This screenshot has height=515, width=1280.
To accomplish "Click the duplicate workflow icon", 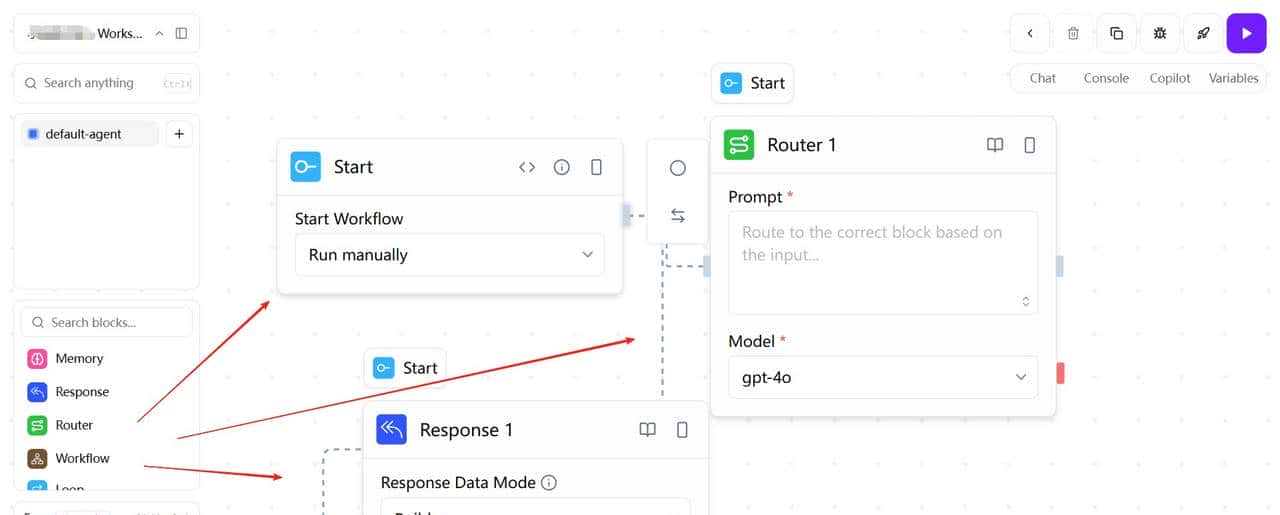I will 1116,33.
